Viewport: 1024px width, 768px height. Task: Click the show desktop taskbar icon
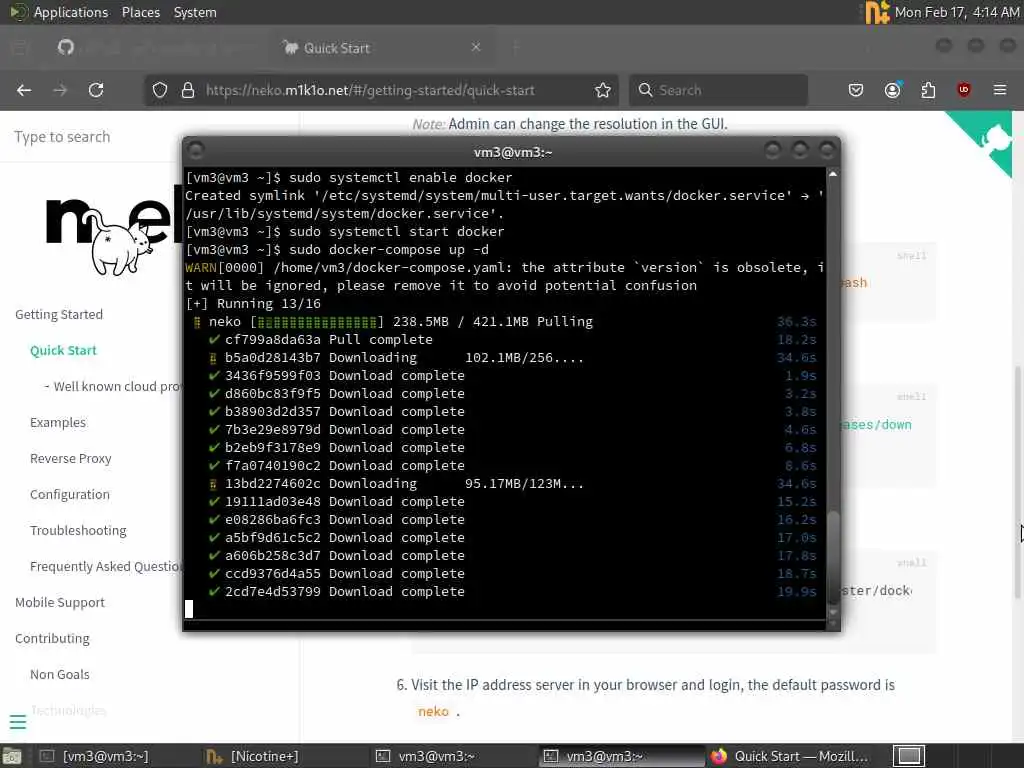point(12,756)
